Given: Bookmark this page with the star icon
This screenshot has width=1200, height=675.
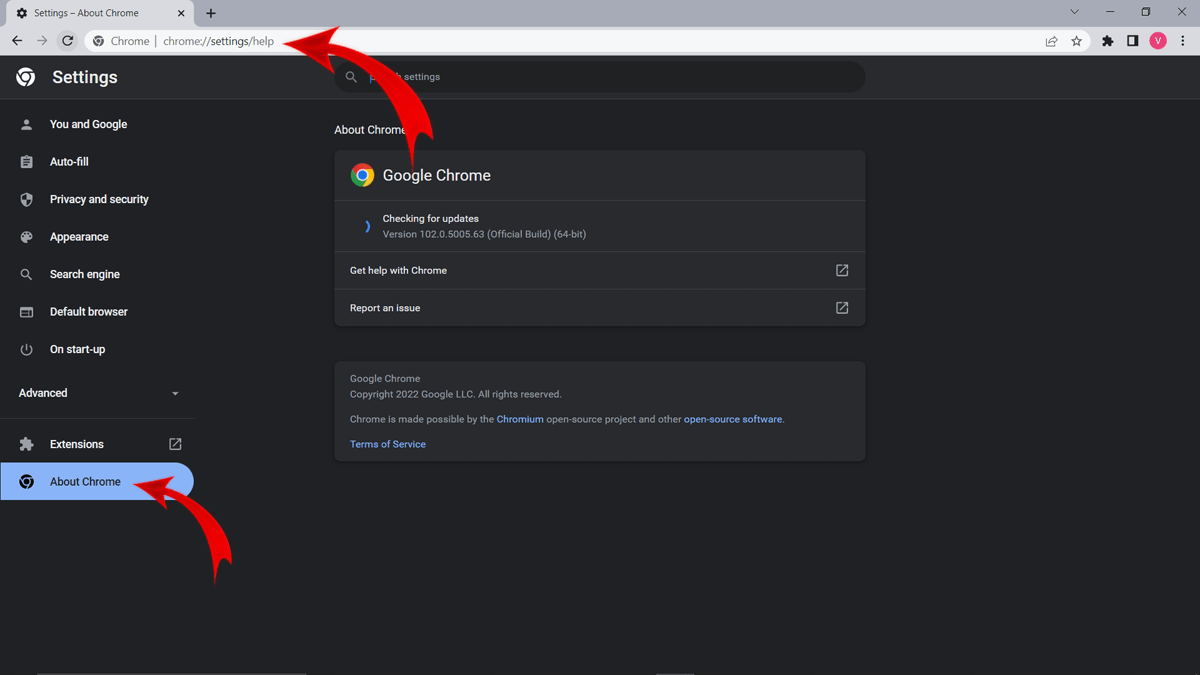Looking at the screenshot, I should [x=1076, y=41].
